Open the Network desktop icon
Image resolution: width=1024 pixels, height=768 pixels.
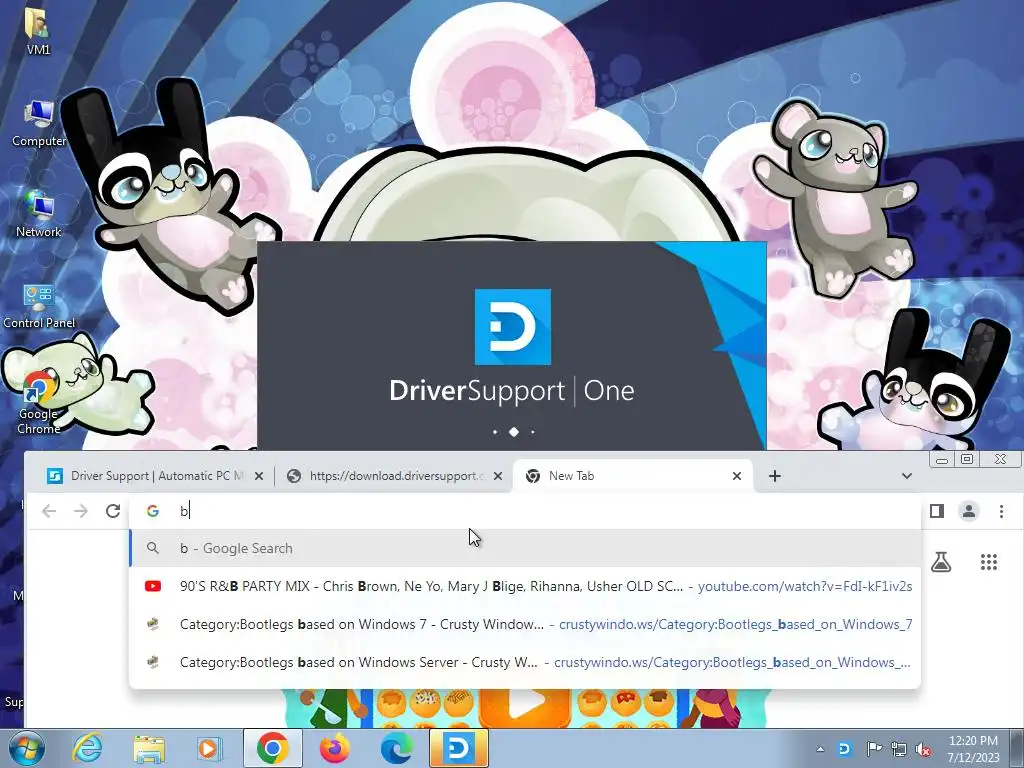tap(39, 214)
